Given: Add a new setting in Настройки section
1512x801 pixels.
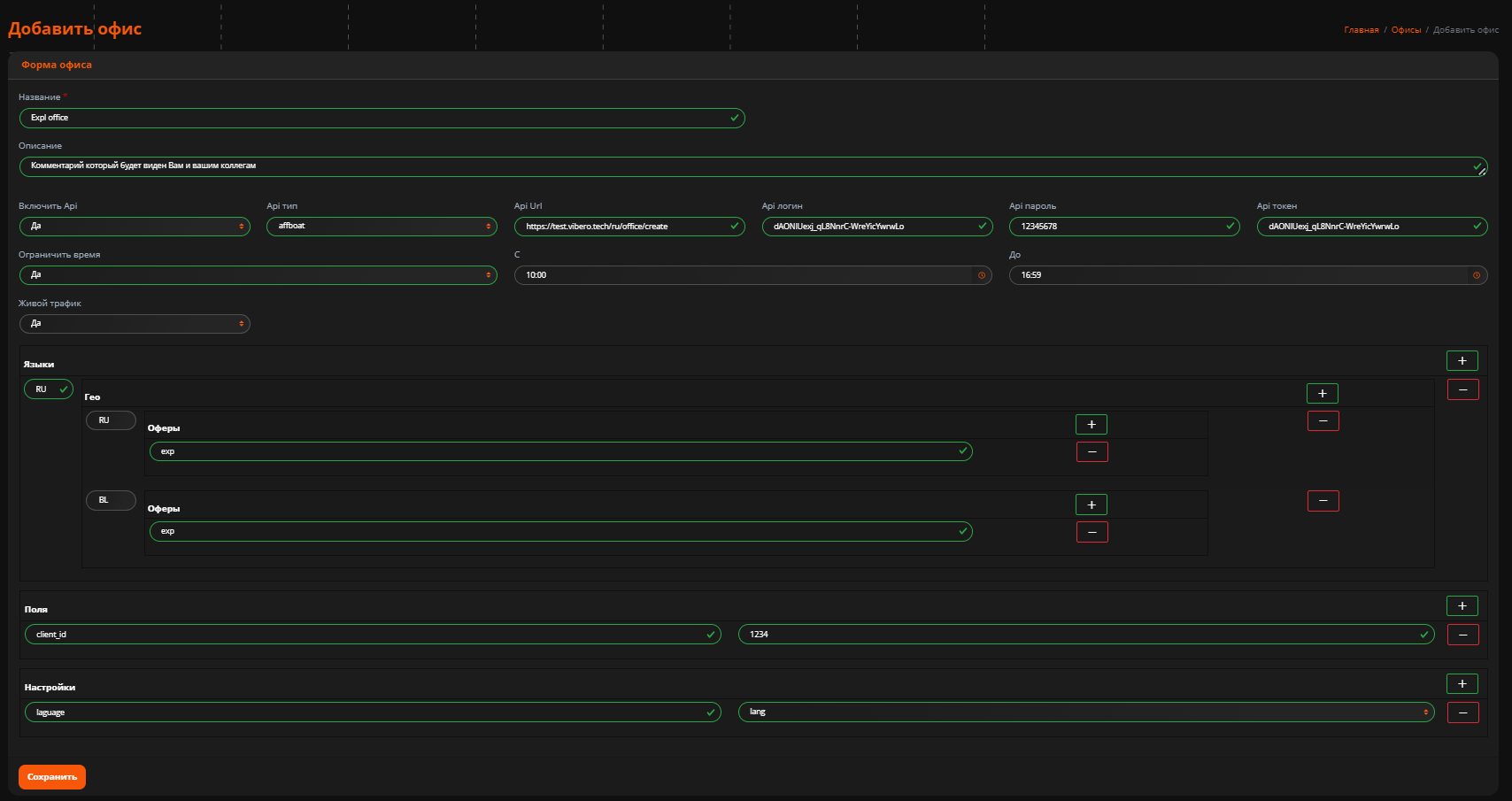Looking at the screenshot, I should [x=1462, y=684].
